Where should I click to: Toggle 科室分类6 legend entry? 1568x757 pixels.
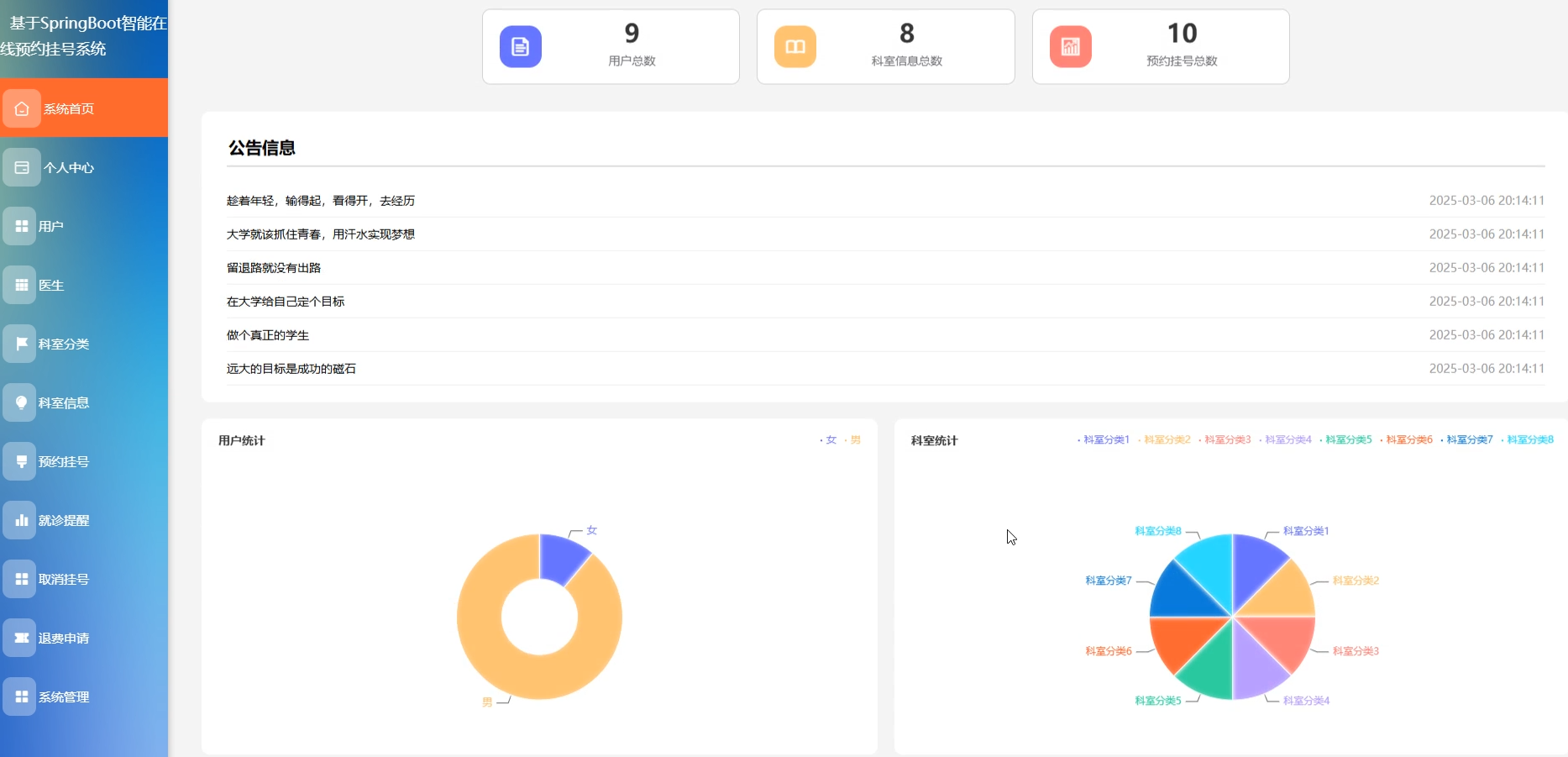click(x=1406, y=440)
